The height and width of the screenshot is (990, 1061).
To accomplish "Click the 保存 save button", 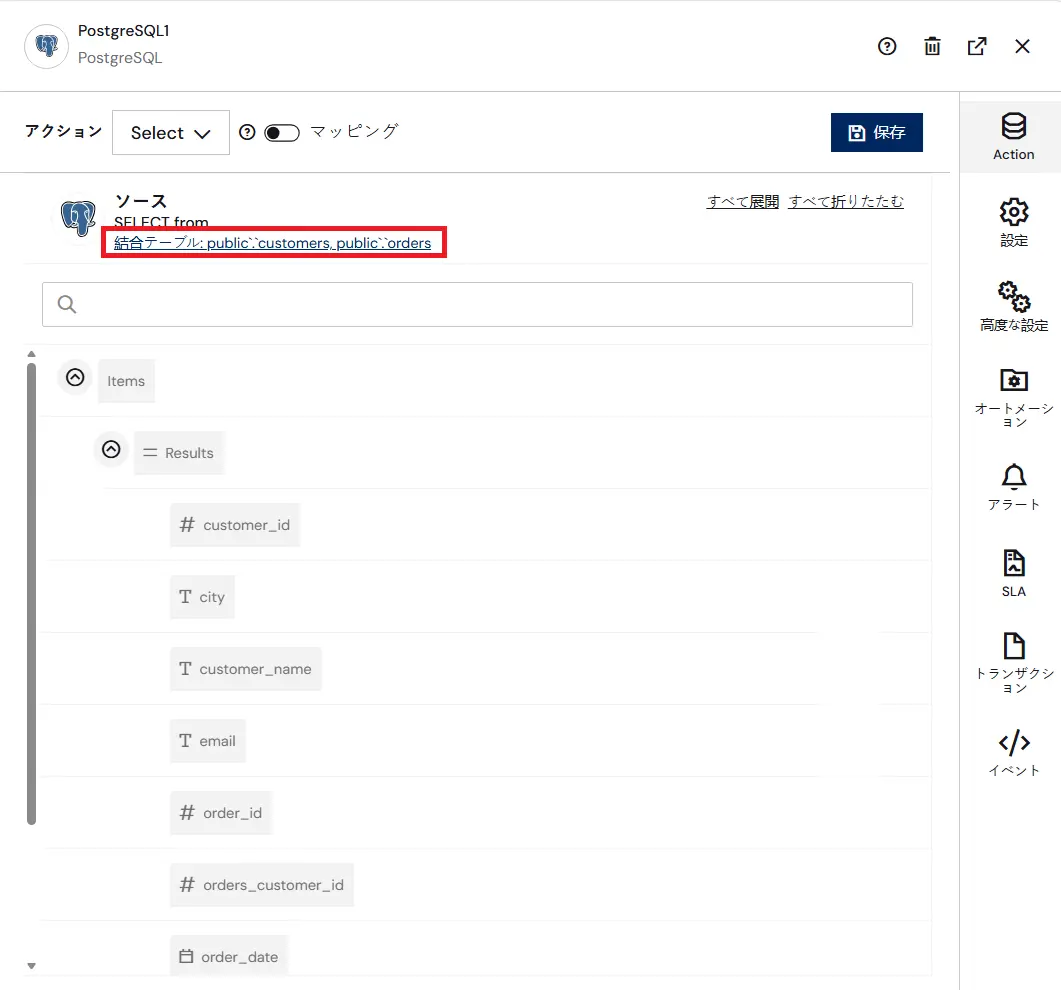I will tap(876, 133).
